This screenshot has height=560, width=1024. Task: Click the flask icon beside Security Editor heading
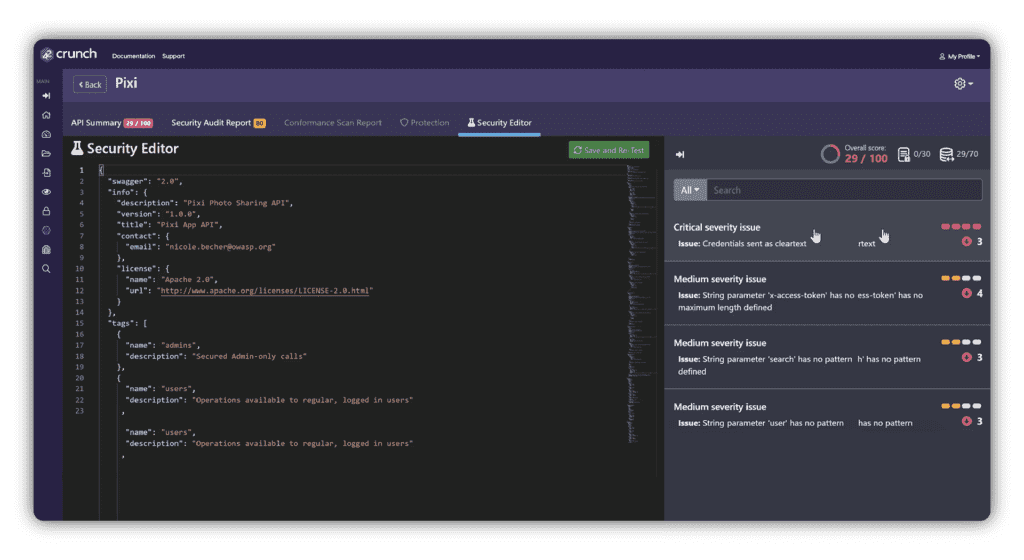point(77,148)
